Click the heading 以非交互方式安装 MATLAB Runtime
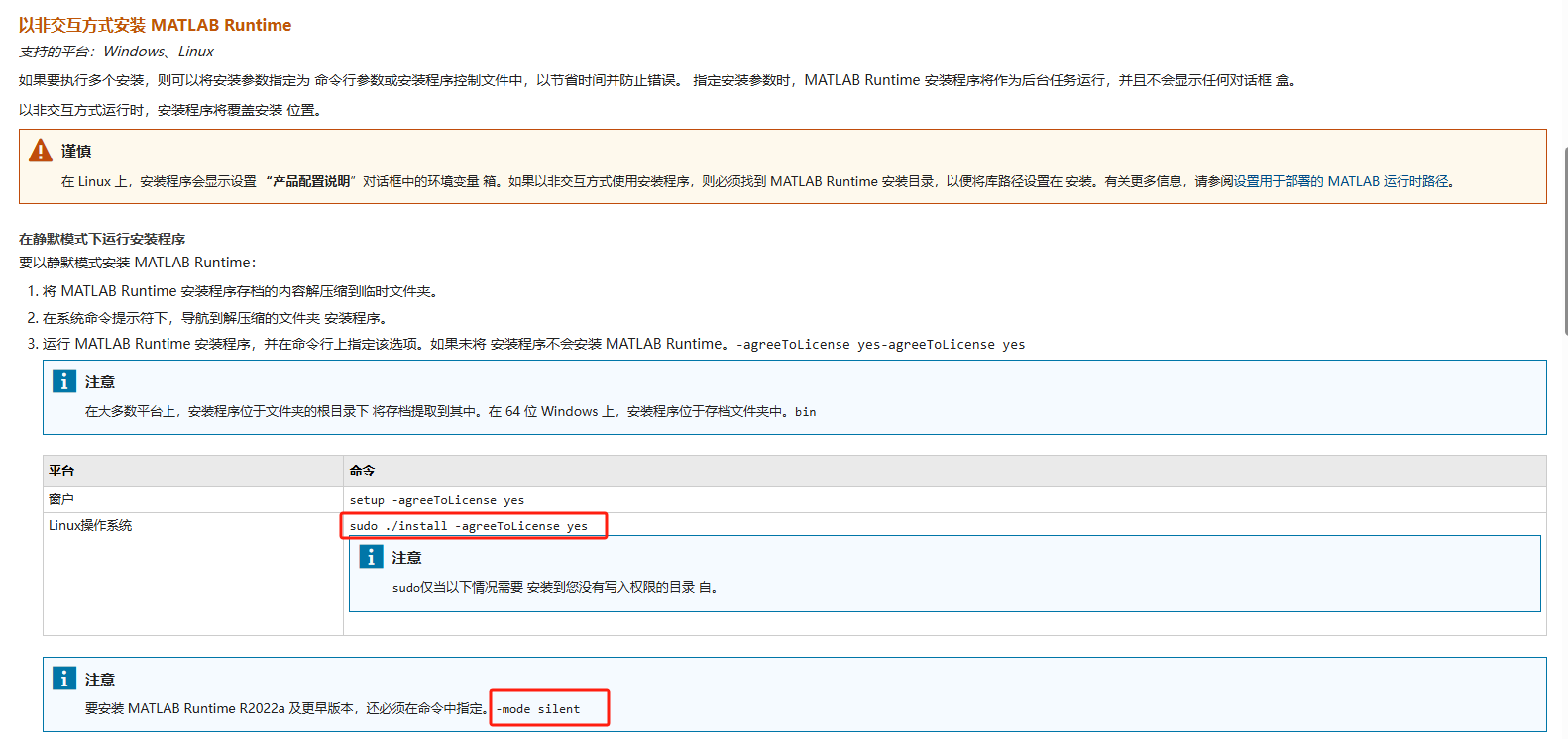Viewport: 1568px width, 739px height. [x=156, y=25]
